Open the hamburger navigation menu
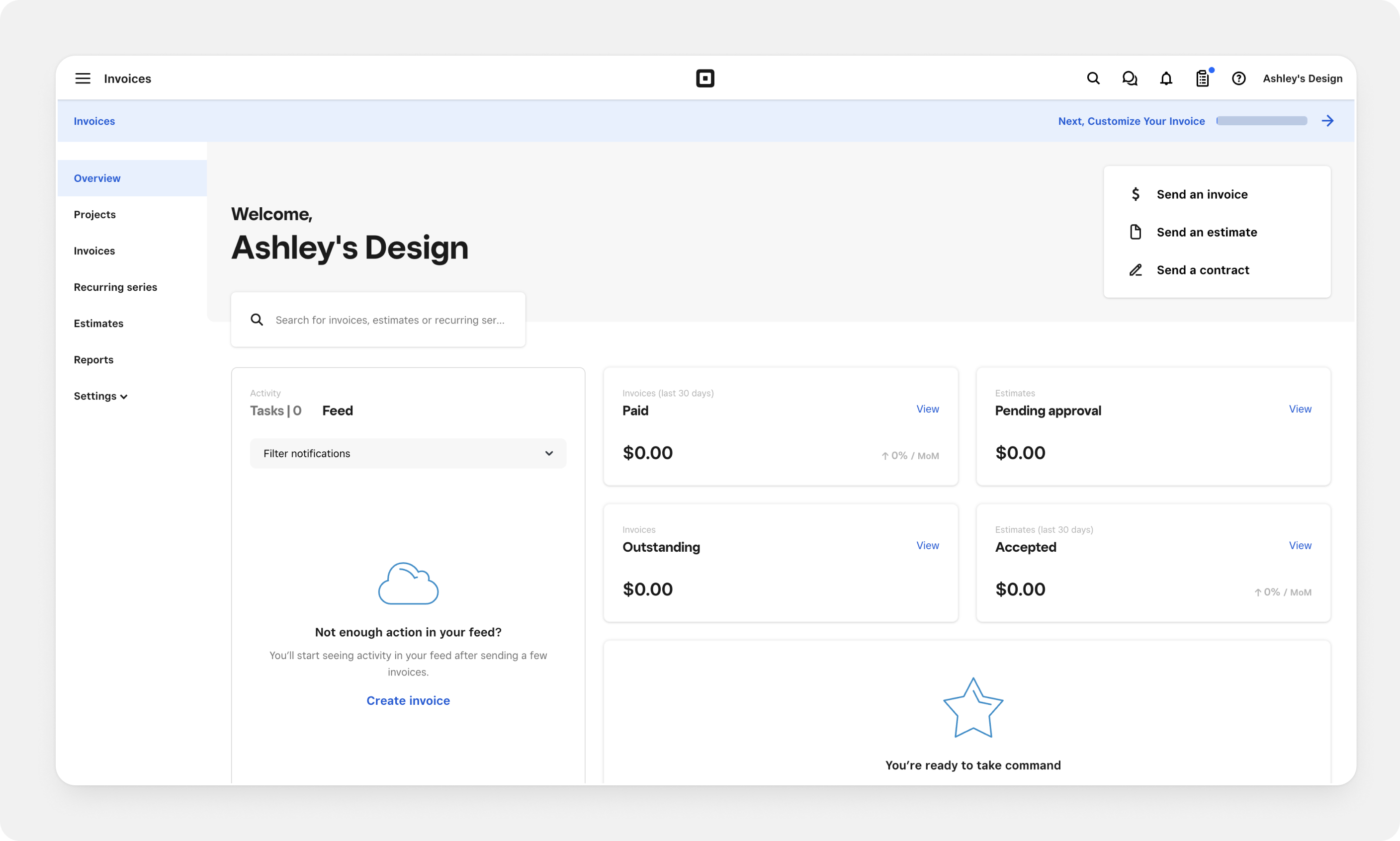Screen dimensions: 1400x841 click(82, 78)
